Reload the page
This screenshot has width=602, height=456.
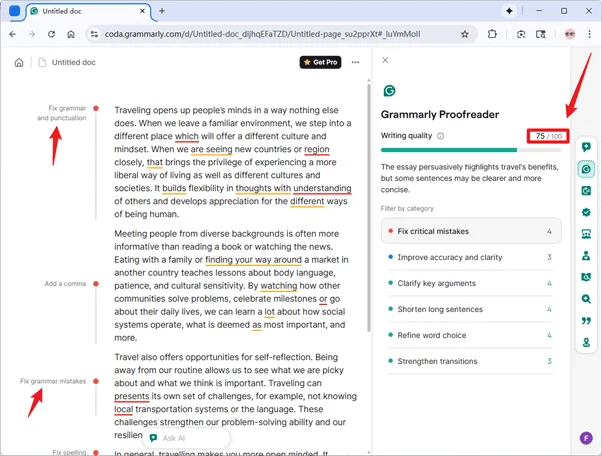point(51,34)
